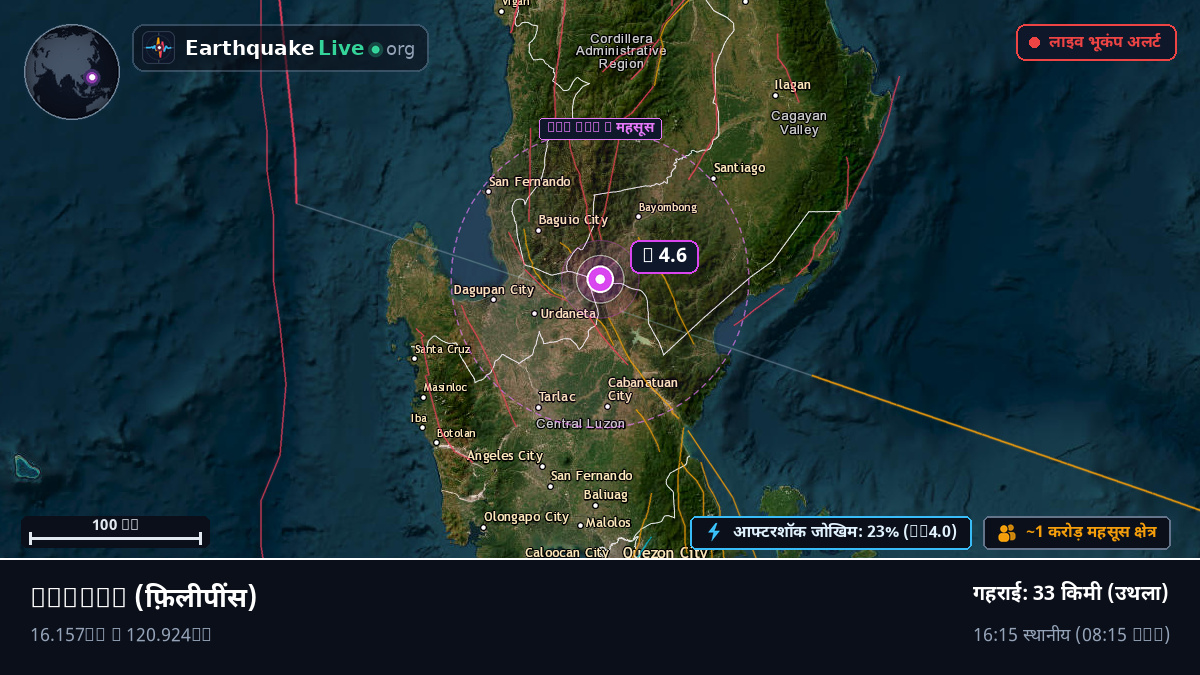Select the magenta epicenter marker
Viewport: 1200px width, 675px height.
click(600, 279)
